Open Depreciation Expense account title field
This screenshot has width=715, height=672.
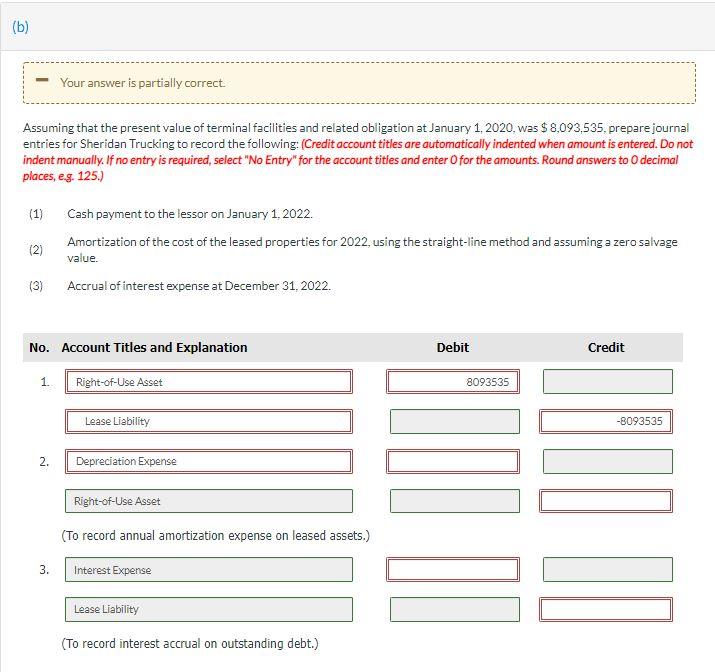point(209,461)
